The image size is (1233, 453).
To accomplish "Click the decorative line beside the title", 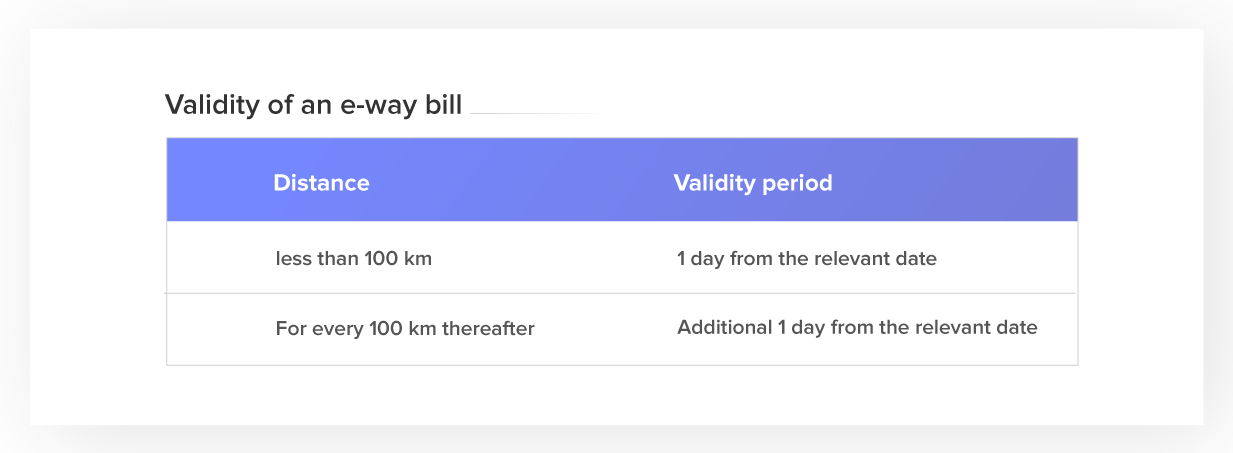I will (535, 113).
